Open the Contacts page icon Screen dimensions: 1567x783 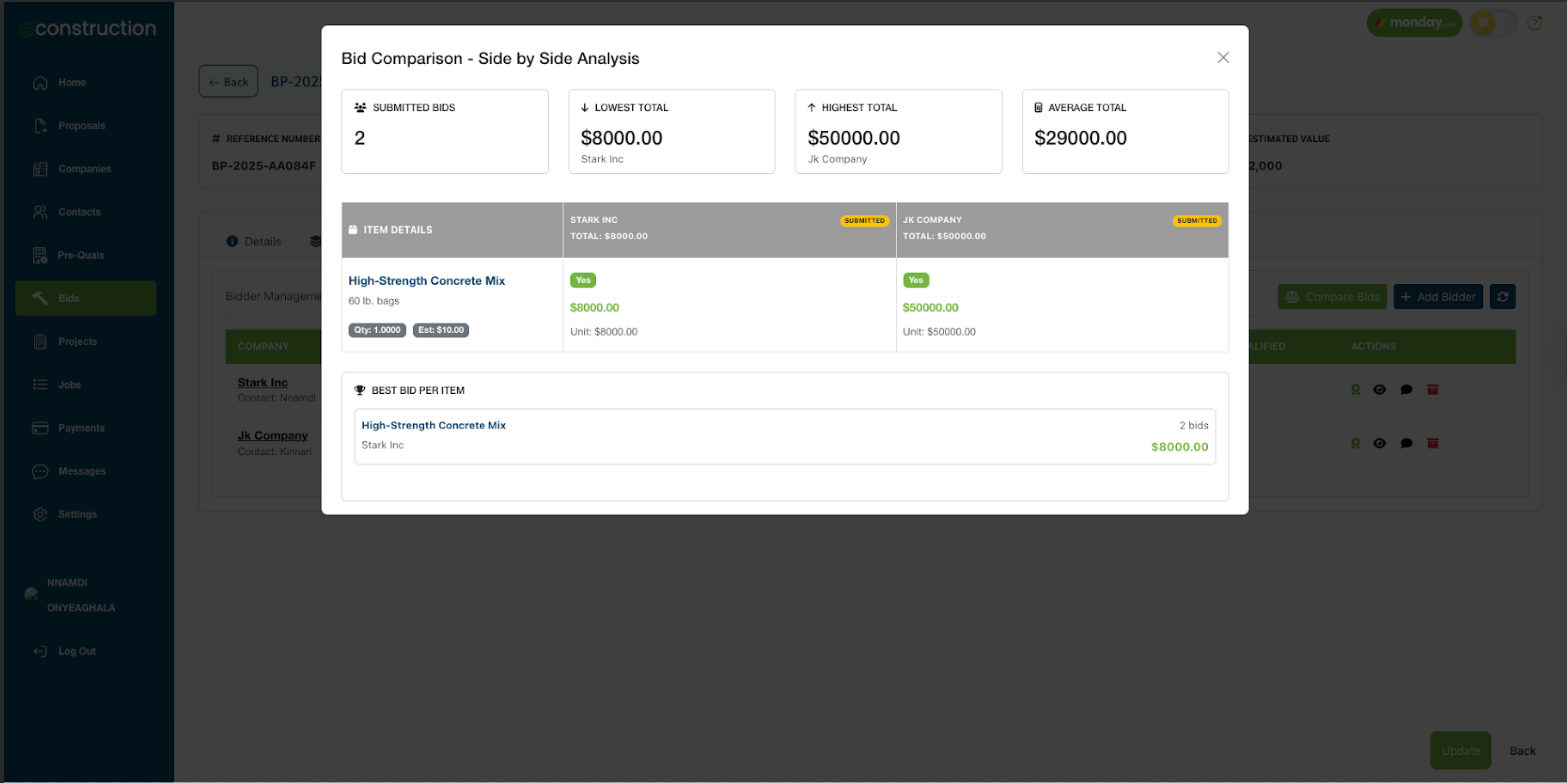coord(40,212)
